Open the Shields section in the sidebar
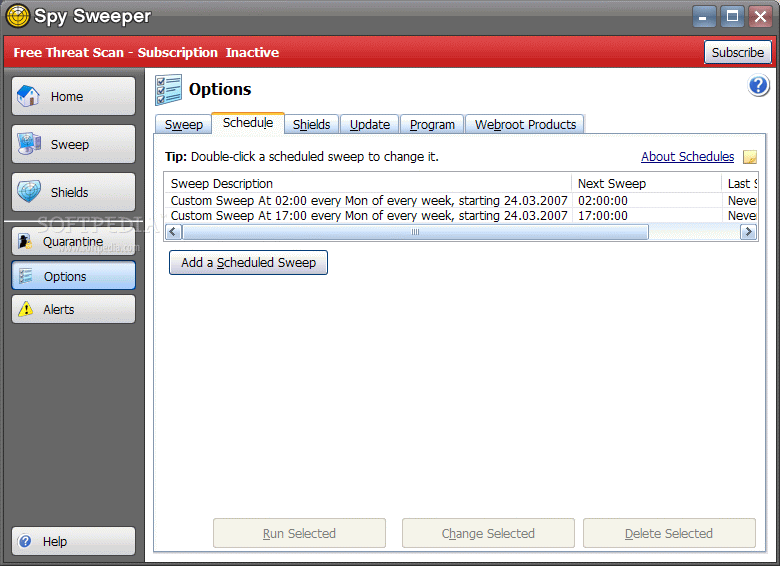Viewport: 780px width, 566px height. click(73, 192)
